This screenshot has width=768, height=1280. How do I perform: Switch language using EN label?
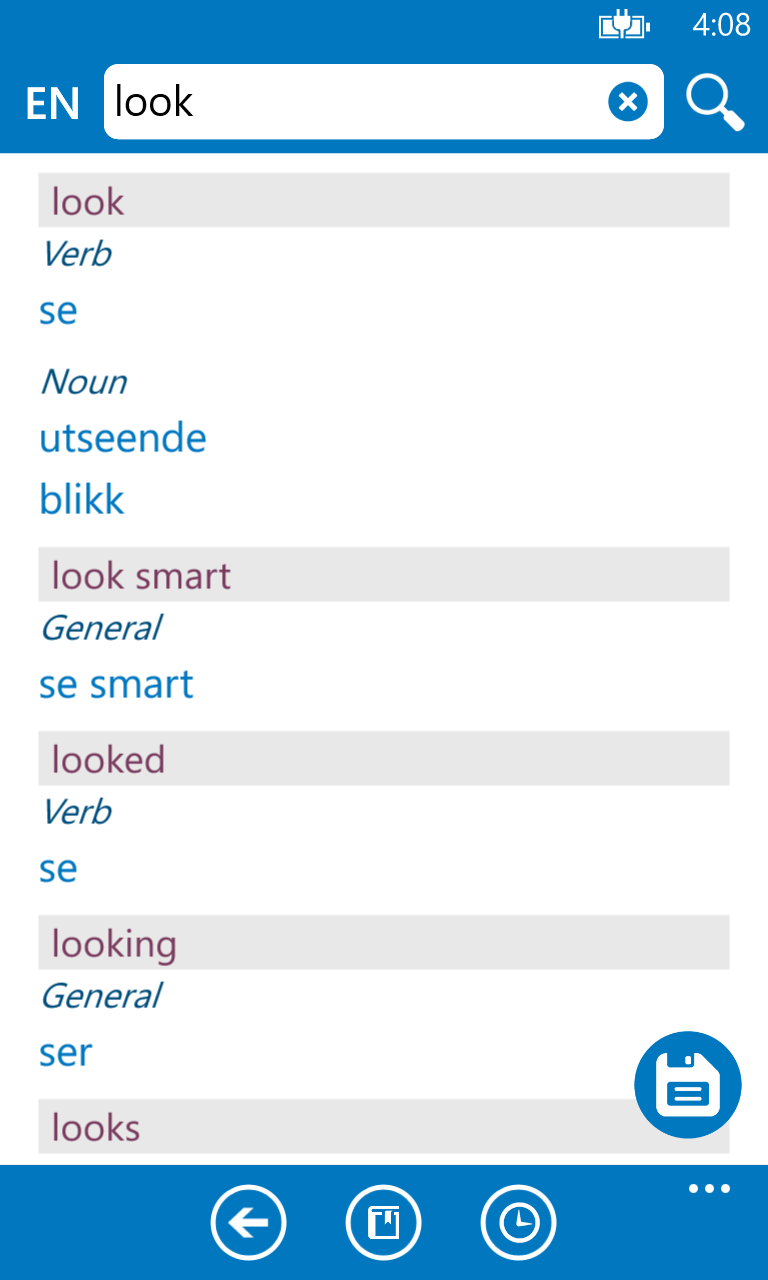click(52, 103)
